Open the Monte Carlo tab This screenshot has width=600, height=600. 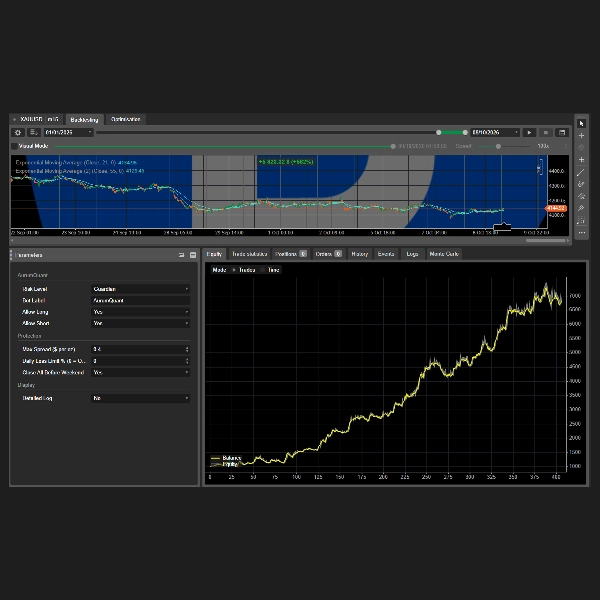444,254
